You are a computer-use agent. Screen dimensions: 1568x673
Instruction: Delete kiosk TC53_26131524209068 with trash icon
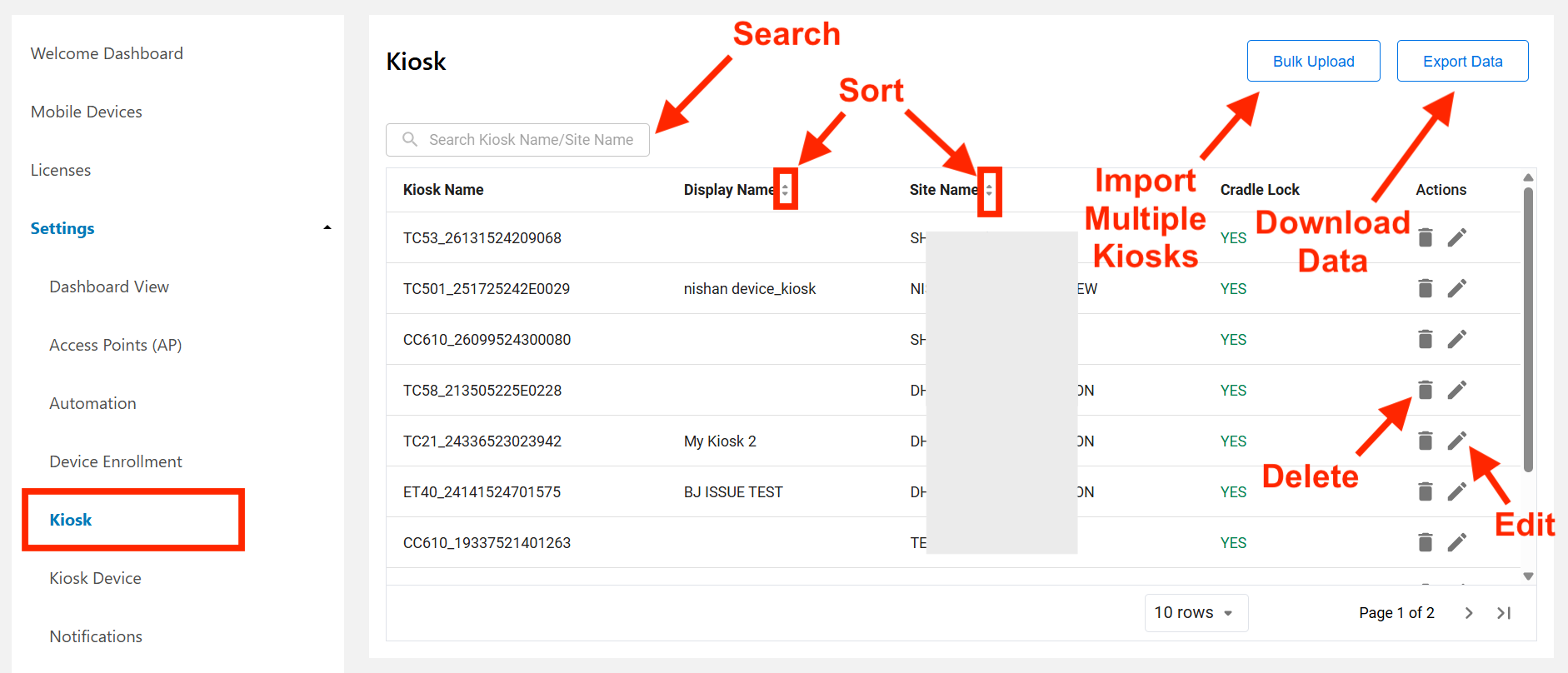click(x=1426, y=238)
